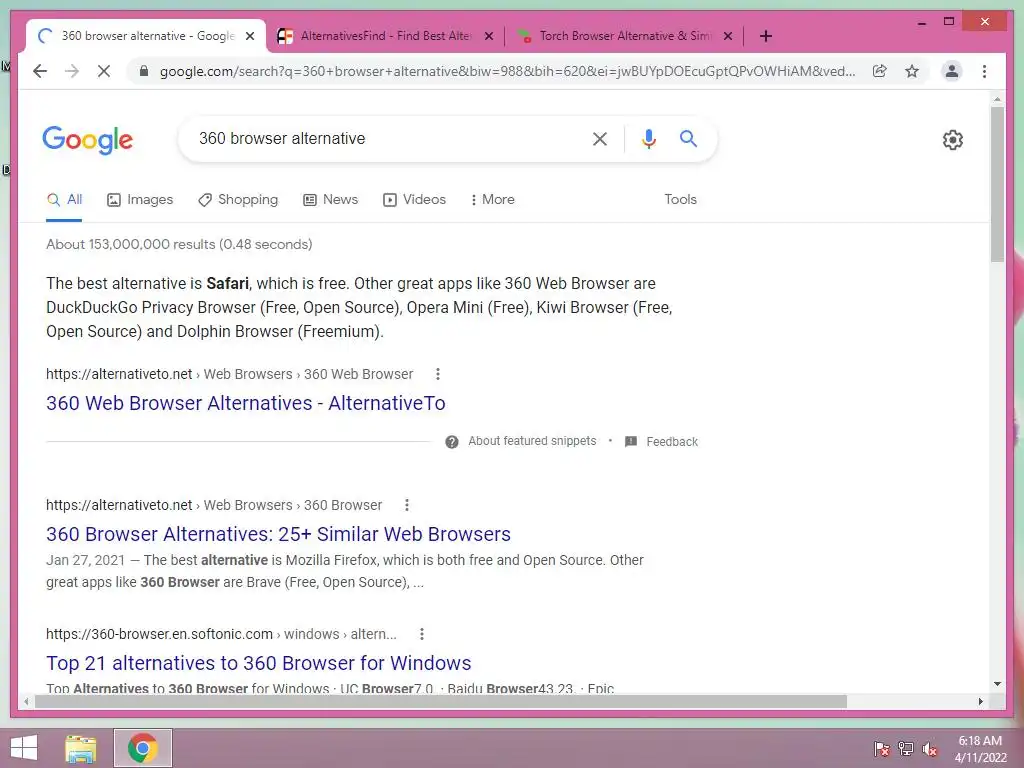Click the forward navigation arrow
Viewport: 1024px width, 768px height.
(72, 71)
